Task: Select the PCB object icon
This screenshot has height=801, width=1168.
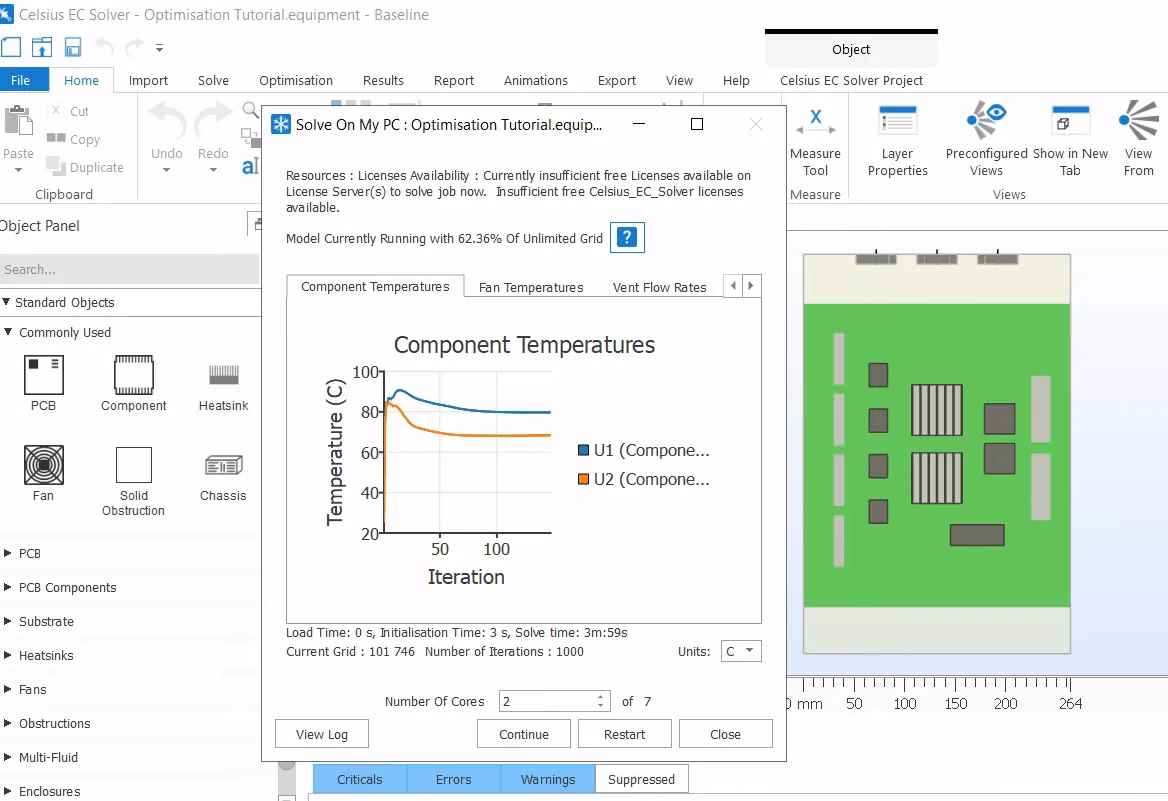Action: (x=43, y=375)
